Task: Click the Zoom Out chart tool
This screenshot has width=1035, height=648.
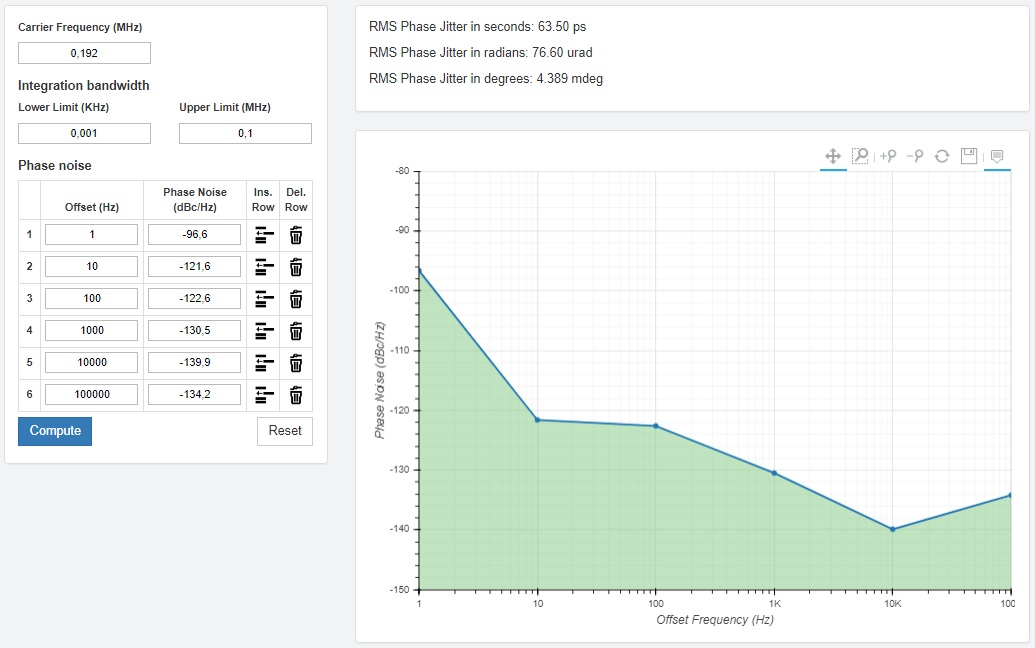Action: pyautogui.click(x=915, y=156)
